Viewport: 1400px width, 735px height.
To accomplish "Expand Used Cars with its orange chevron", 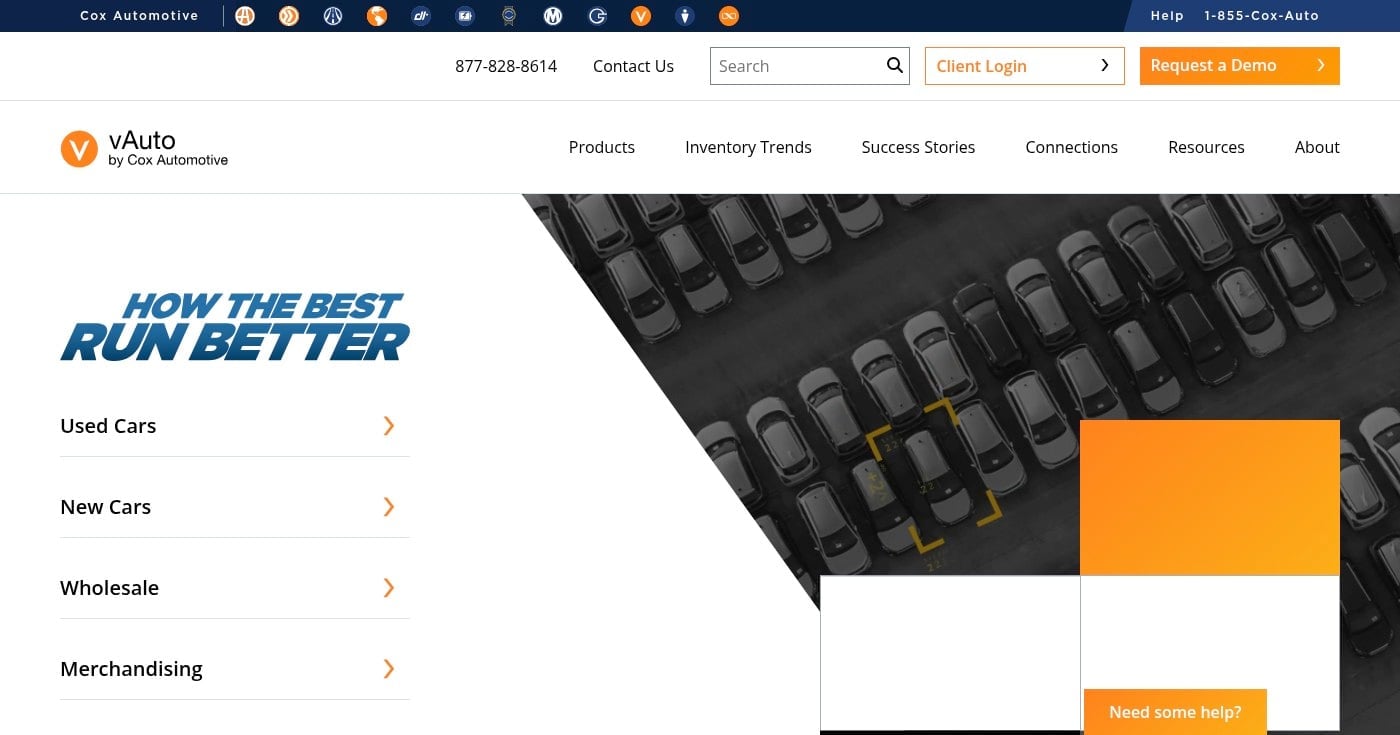I will 389,426.
